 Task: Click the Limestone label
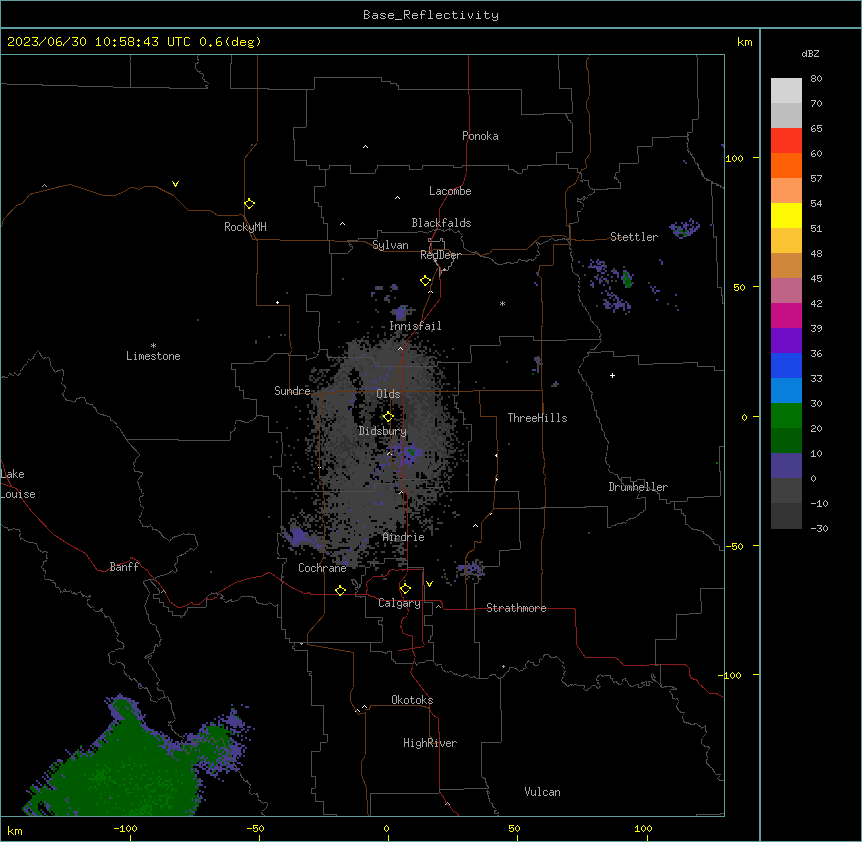(153, 356)
